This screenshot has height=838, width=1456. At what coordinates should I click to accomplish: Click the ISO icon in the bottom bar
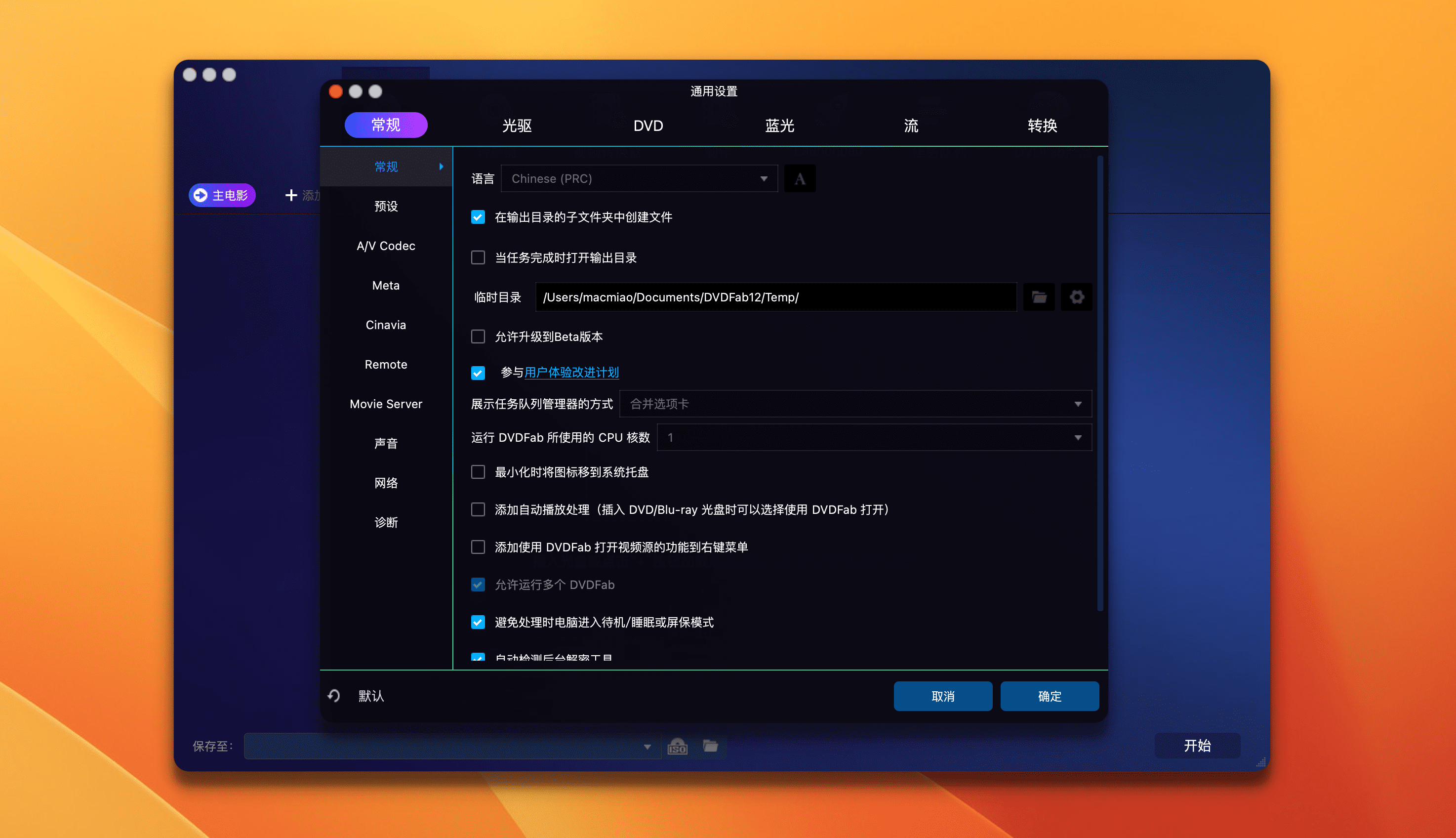pos(677,747)
